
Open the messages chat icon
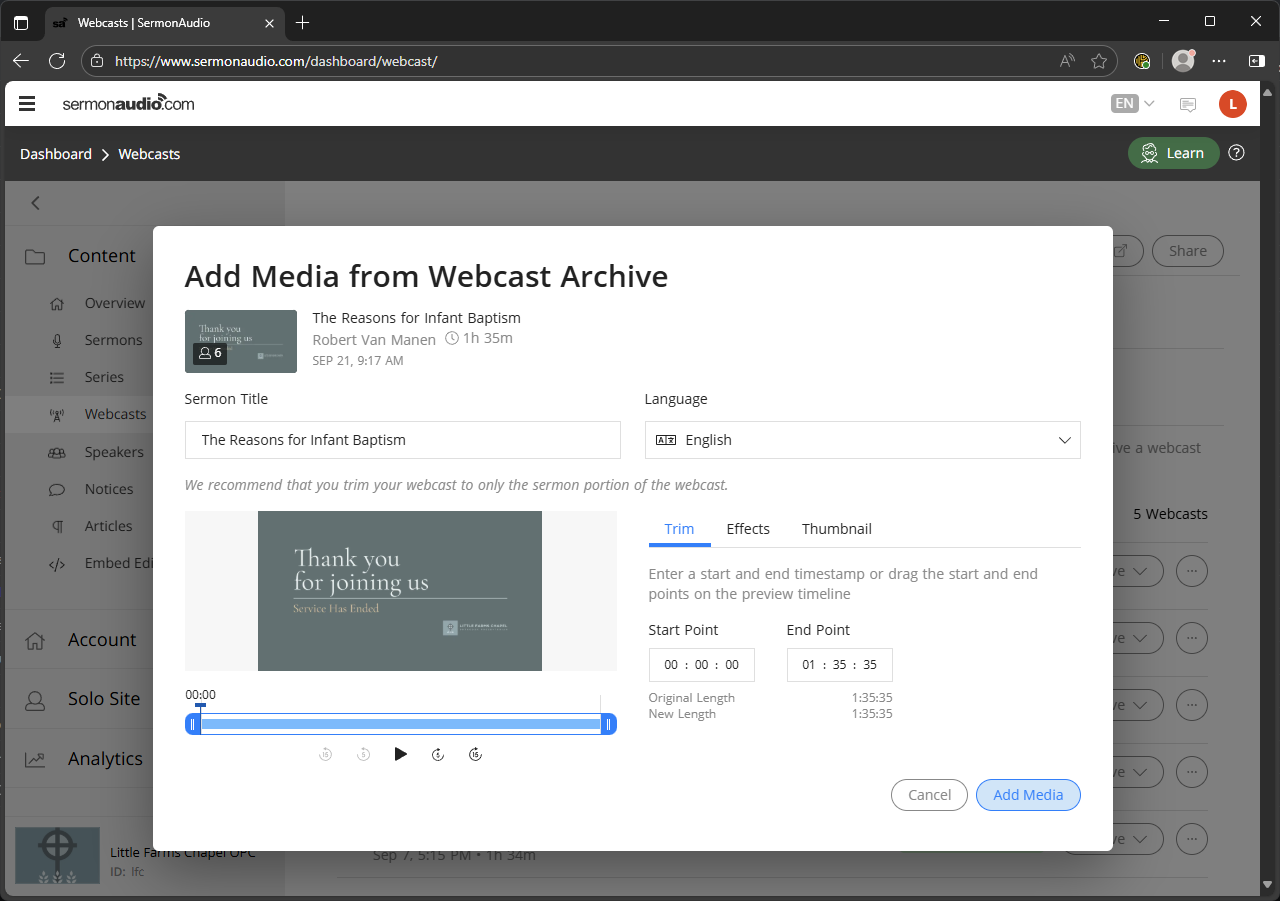(1188, 104)
